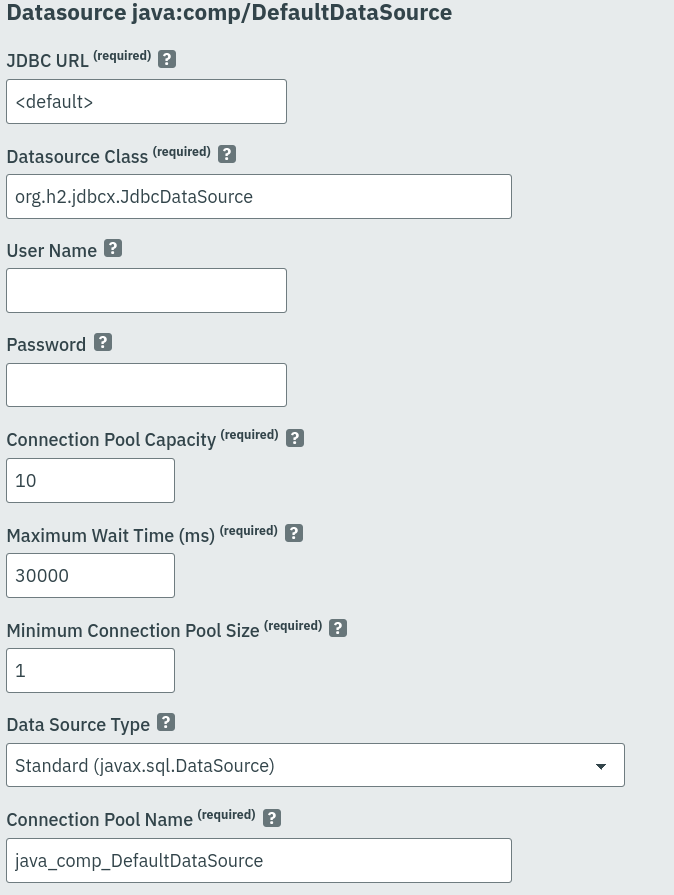Open help for Connection Pool Name

pyautogui.click(x=271, y=818)
